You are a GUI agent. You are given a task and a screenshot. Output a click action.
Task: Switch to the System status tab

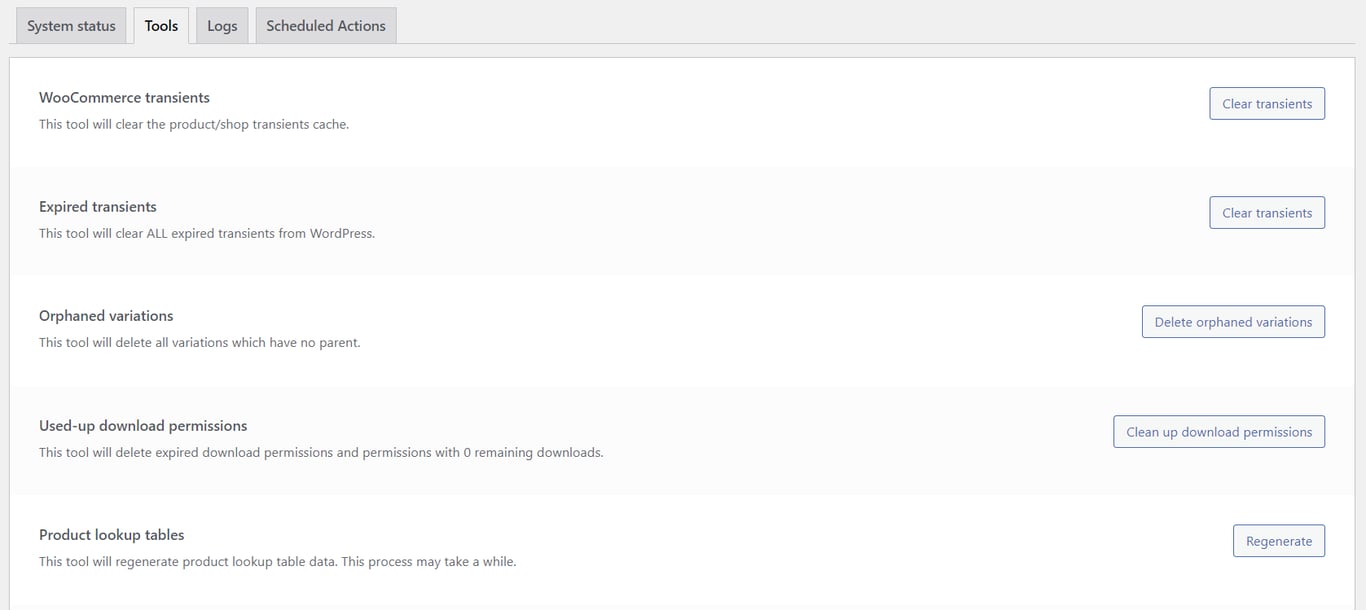[x=70, y=25]
